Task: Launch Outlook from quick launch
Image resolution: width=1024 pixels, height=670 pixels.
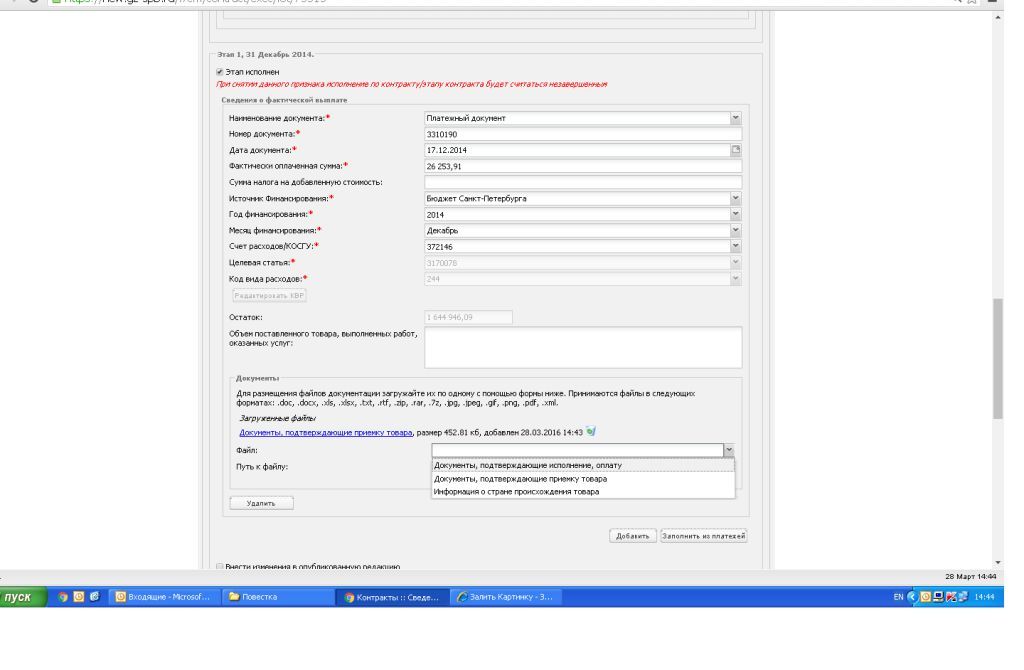Action: pos(78,597)
